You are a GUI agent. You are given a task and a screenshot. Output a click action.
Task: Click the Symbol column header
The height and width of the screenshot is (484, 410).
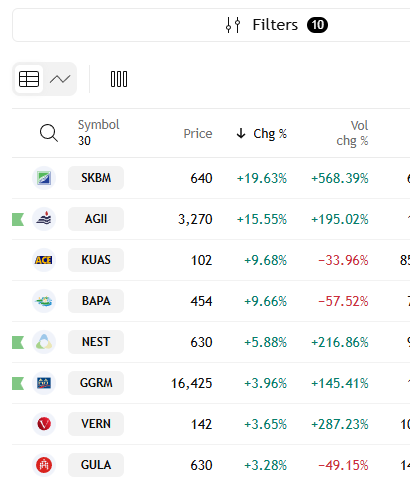98,132
